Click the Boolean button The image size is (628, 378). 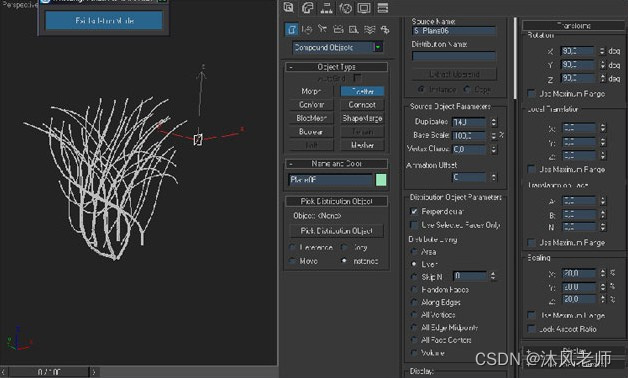pyautogui.click(x=311, y=132)
